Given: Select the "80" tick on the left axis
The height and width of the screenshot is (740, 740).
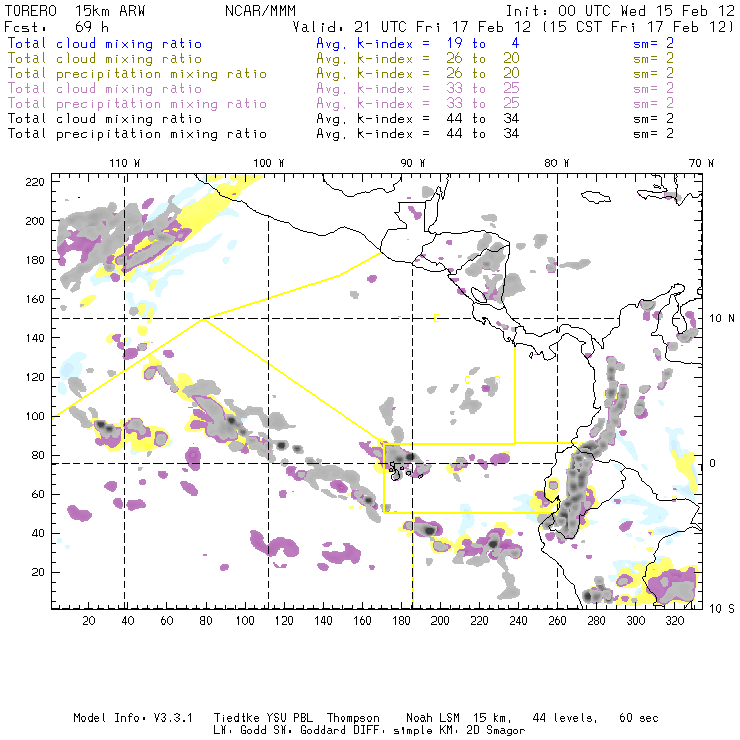Looking at the screenshot, I should 38,455.
